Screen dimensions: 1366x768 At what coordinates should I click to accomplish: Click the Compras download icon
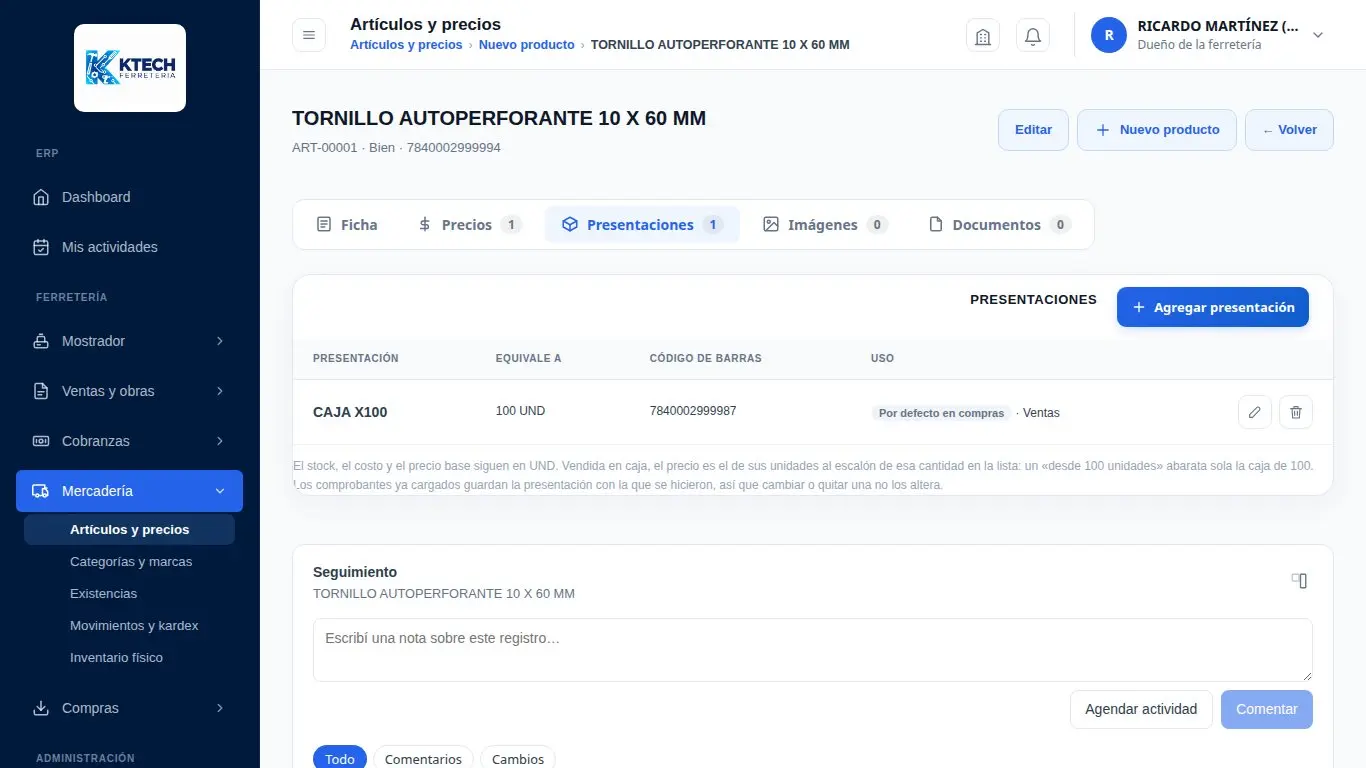pyautogui.click(x=41, y=708)
